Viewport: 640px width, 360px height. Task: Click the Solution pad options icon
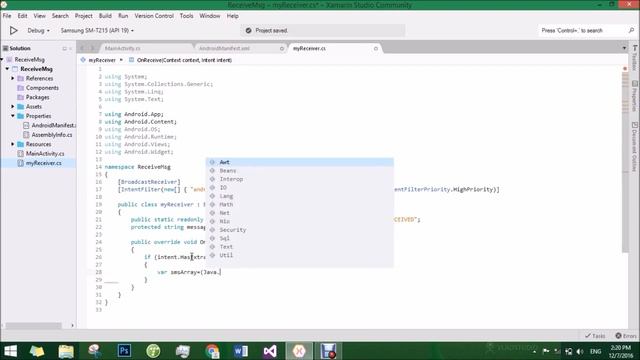(64, 49)
